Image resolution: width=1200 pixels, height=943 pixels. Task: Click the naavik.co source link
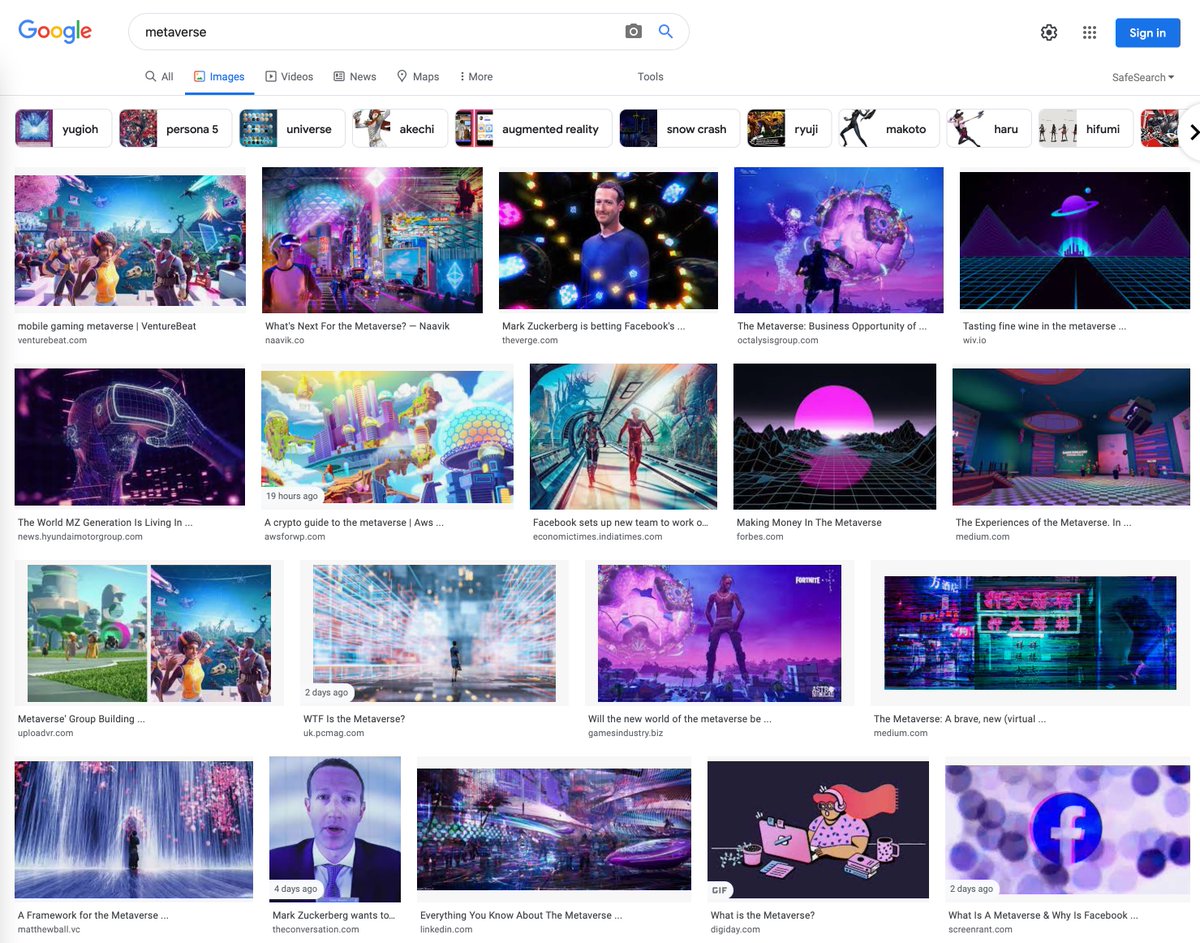coord(285,341)
